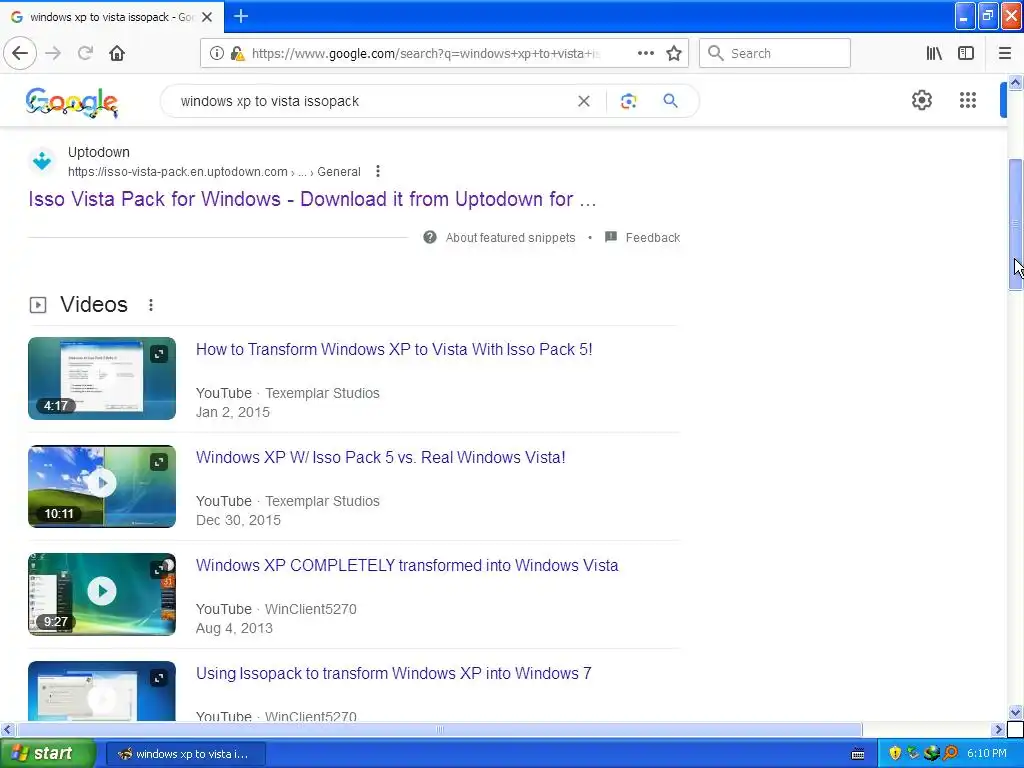Open Google quick settings gear
Screen dimensions: 1024x768
tap(921, 100)
